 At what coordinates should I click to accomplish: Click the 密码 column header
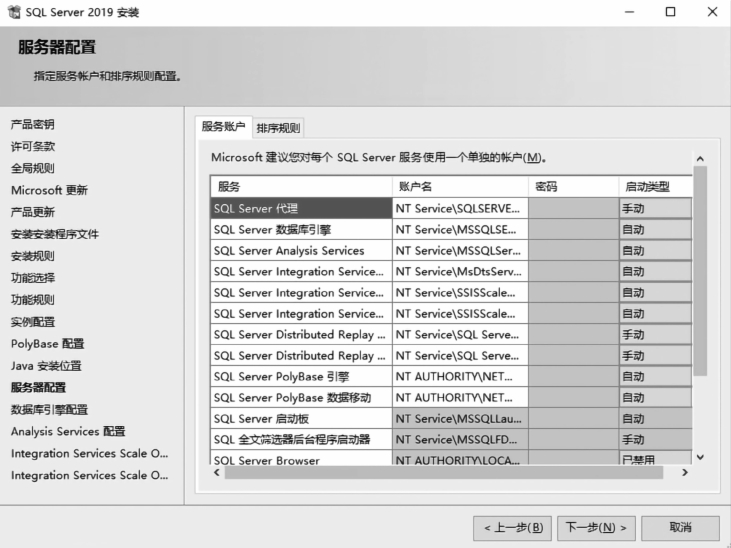(573, 187)
